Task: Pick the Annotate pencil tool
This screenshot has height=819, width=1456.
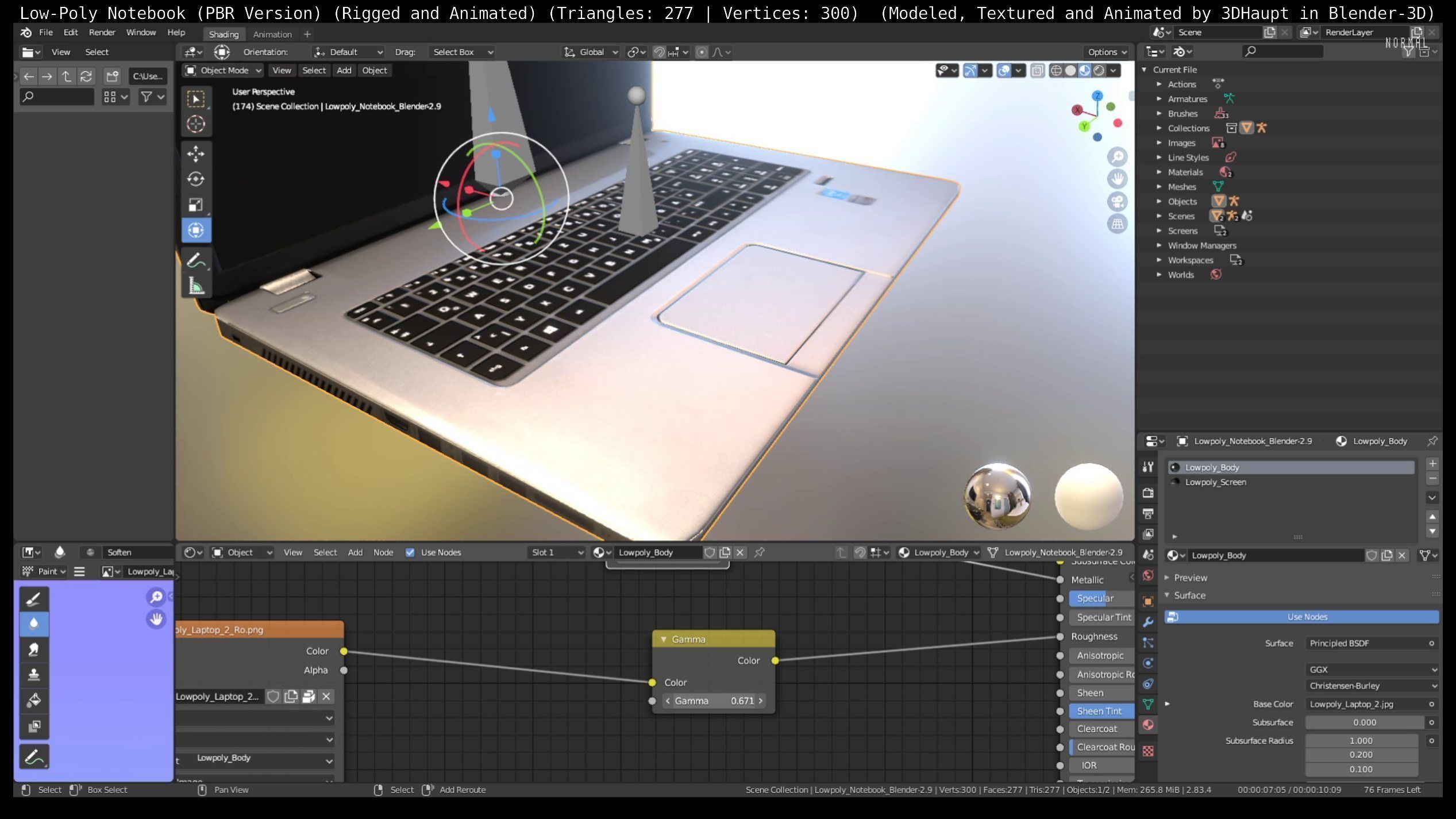Action: coord(195,260)
